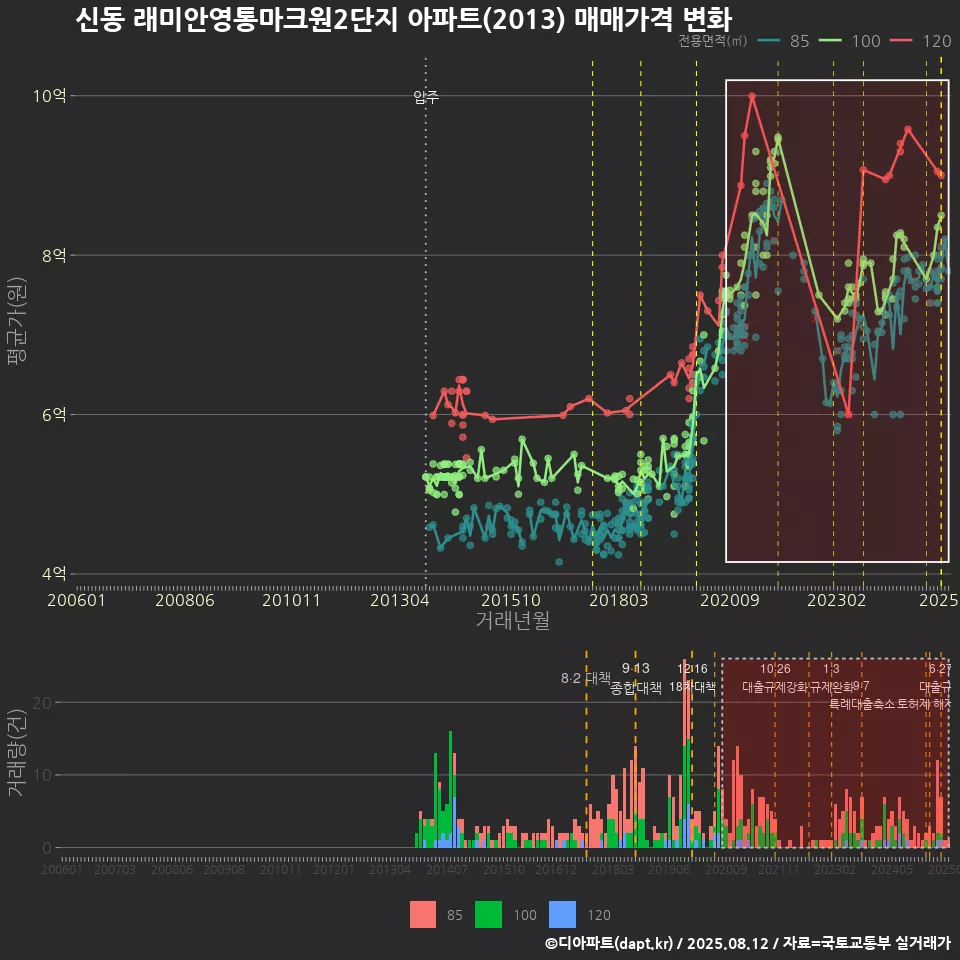Click 202405 on the volume chart axis

(891, 869)
